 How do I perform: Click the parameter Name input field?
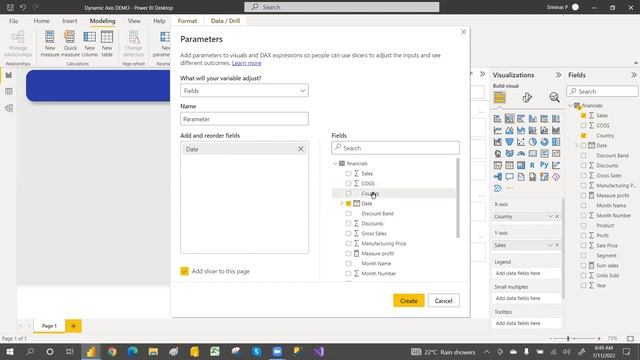(x=244, y=119)
